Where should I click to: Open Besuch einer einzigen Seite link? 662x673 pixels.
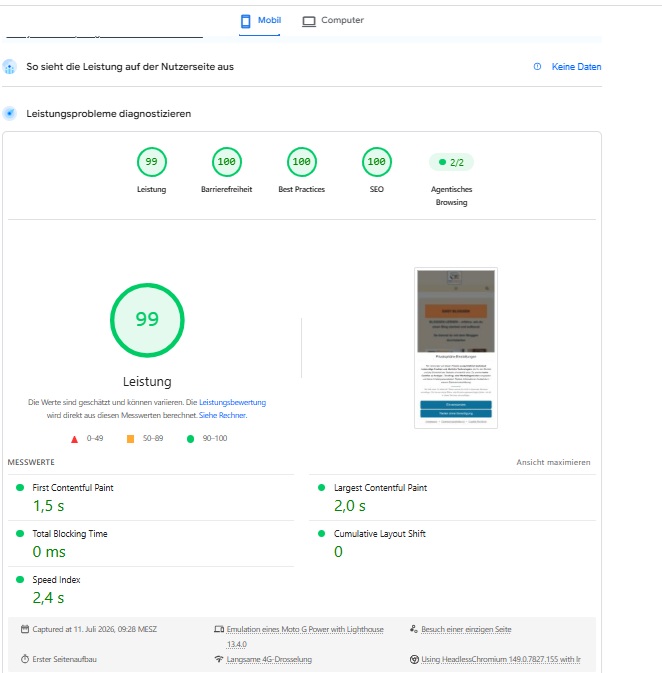466,629
